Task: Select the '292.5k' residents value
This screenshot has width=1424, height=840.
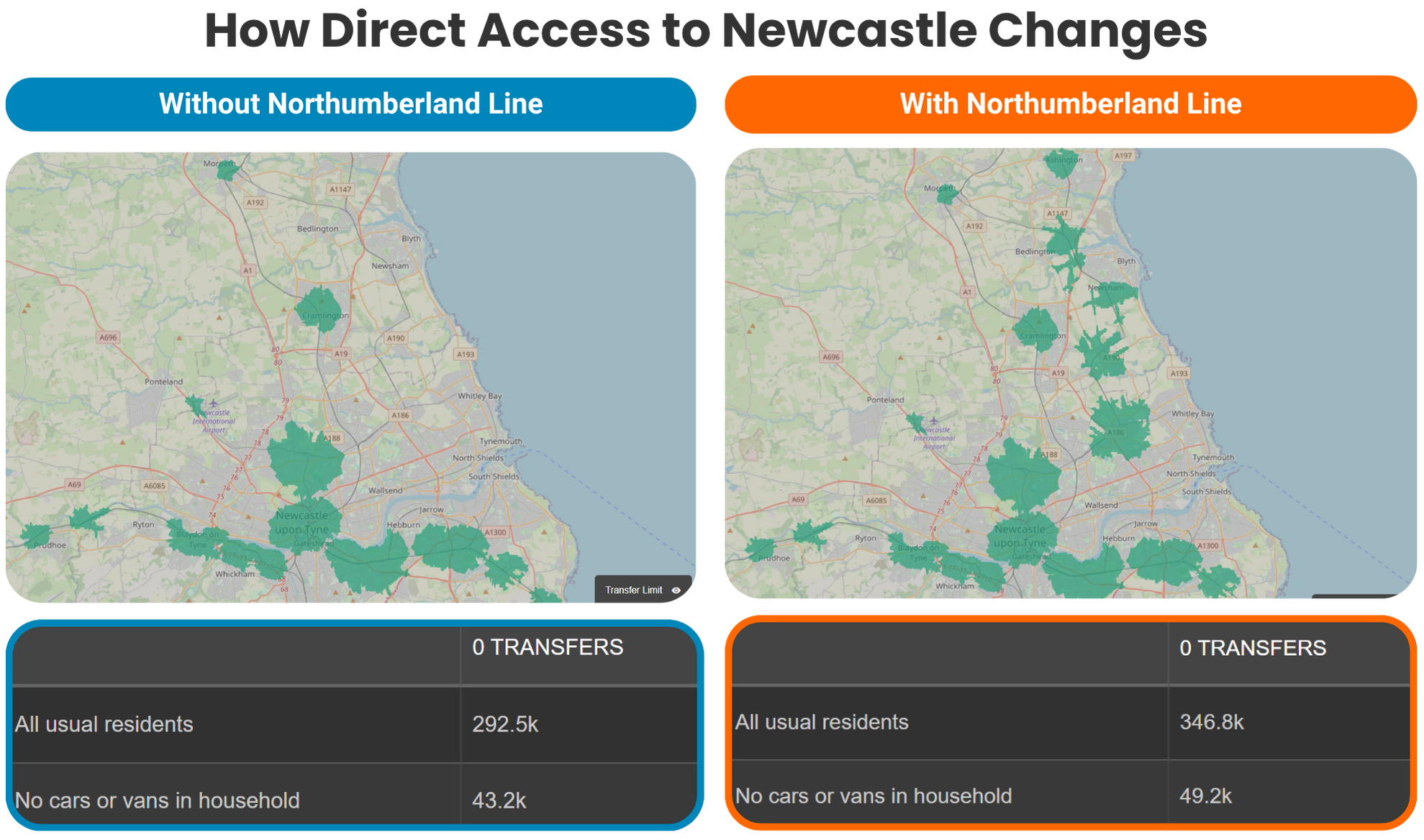Action: [x=505, y=724]
